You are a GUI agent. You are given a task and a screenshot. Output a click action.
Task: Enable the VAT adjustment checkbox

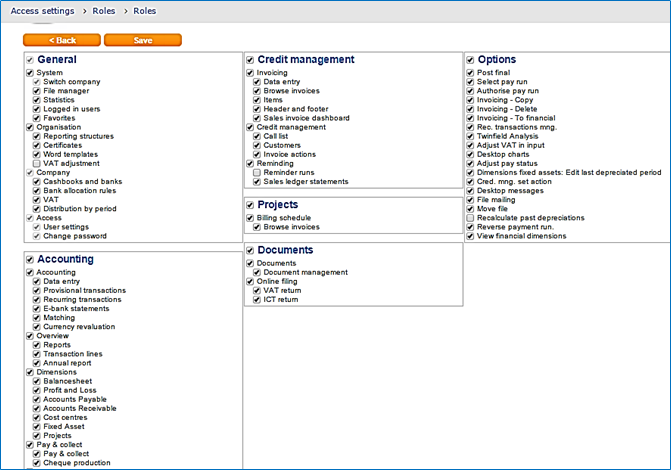click(37, 164)
